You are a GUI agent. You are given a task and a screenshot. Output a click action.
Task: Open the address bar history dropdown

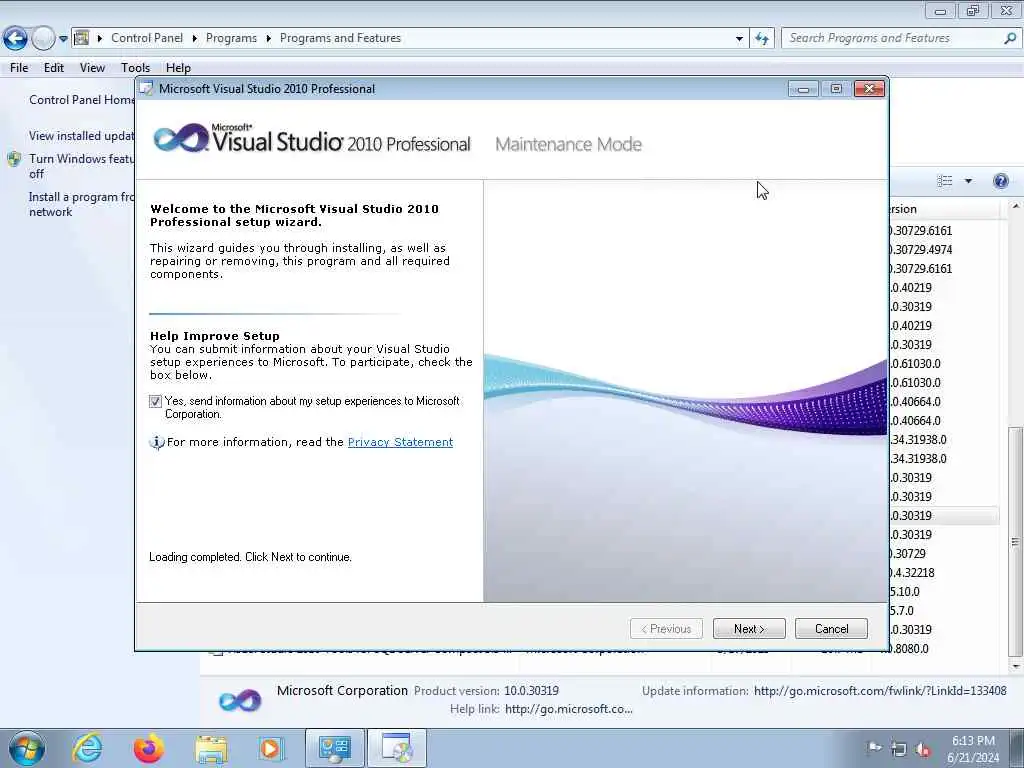tap(739, 39)
